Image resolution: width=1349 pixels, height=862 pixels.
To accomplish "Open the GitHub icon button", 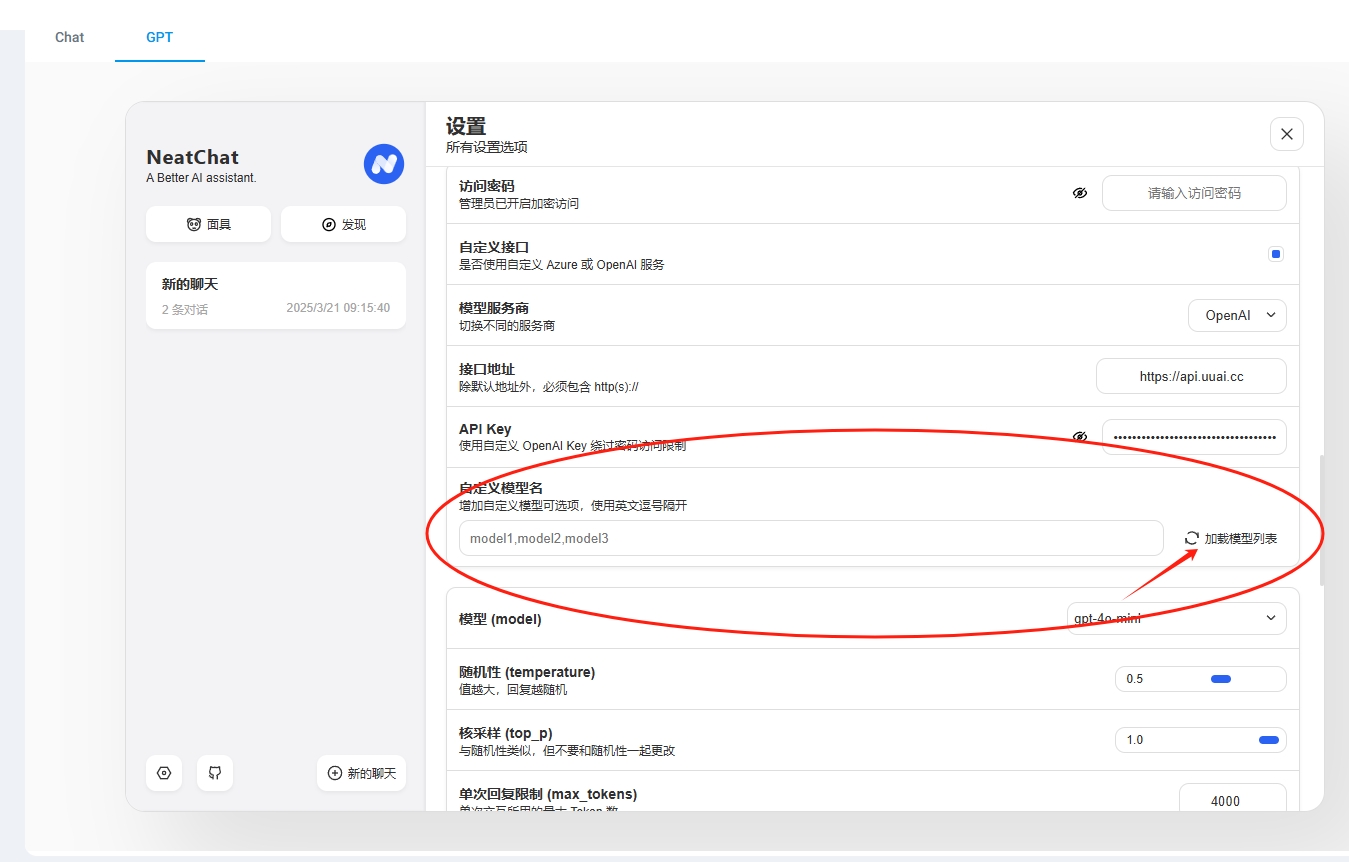I will [x=215, y=773].
